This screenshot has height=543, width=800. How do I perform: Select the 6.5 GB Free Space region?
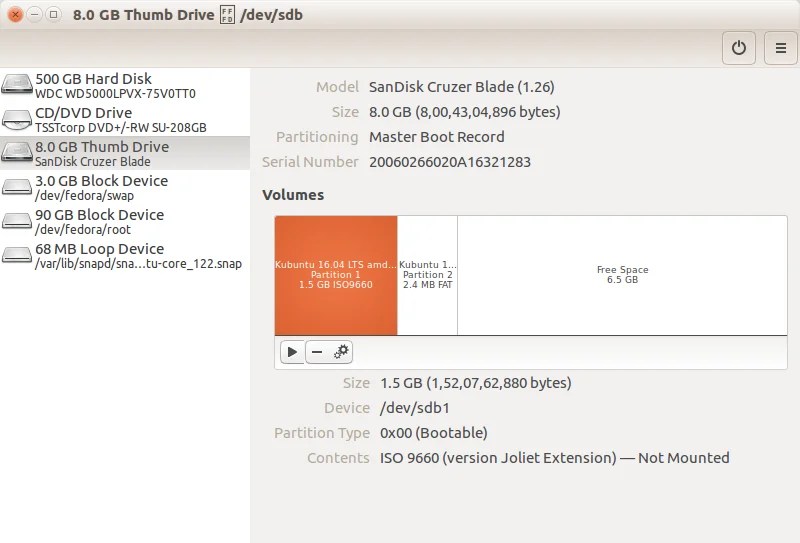[622, 275]
